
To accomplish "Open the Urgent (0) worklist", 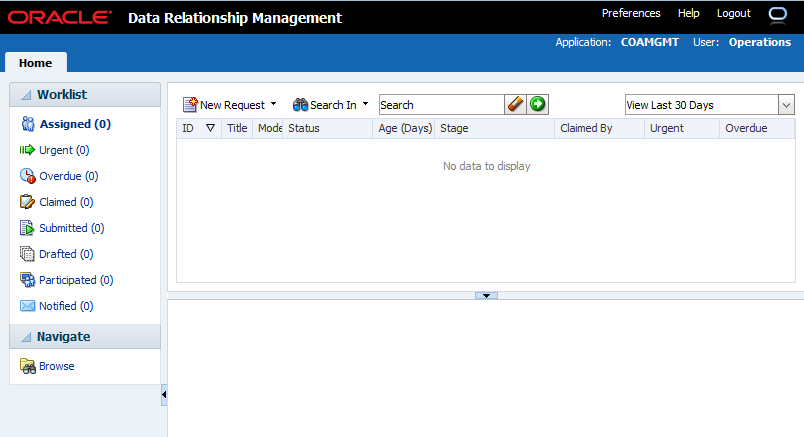I will coord(64,150).
